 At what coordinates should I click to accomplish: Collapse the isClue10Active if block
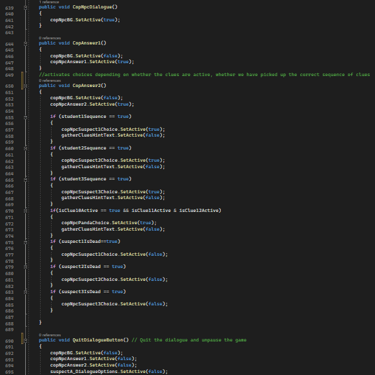click(x=25, y=211)
